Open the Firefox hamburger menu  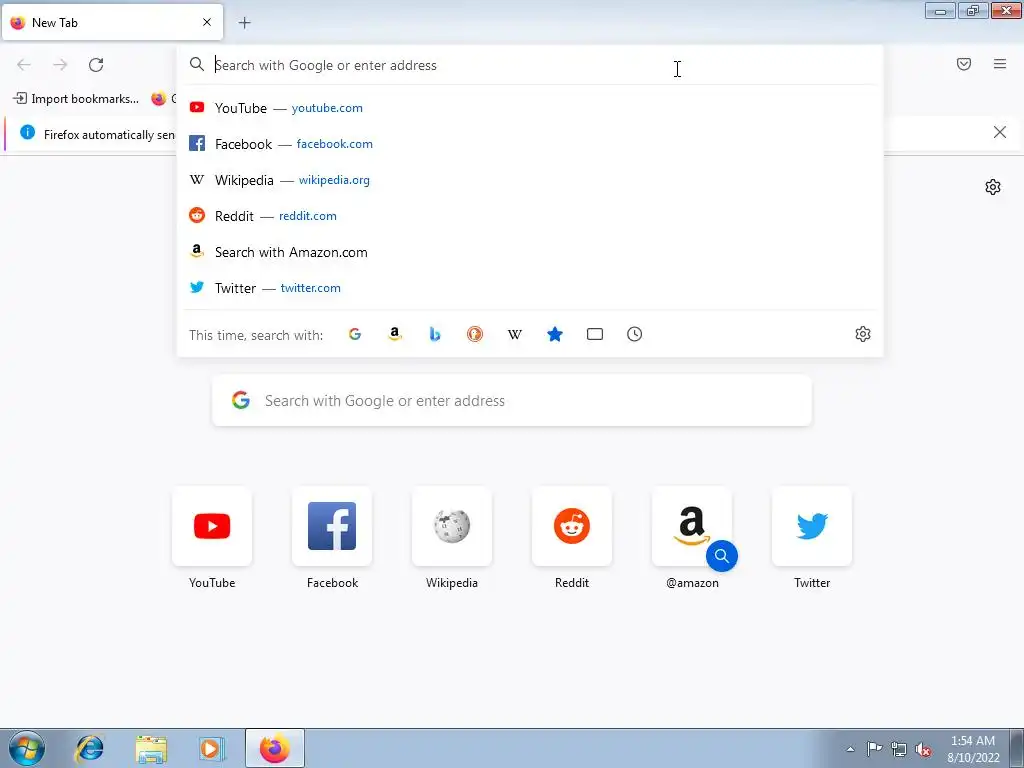(1000, 64)
